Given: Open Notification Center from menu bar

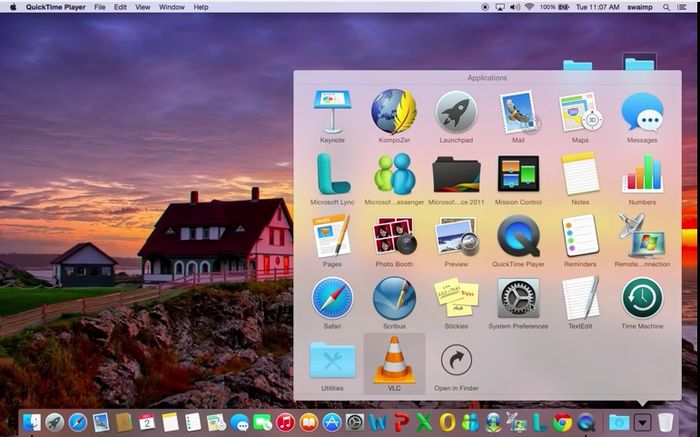Looking at the screenshot, I should [x=682, y=7].
